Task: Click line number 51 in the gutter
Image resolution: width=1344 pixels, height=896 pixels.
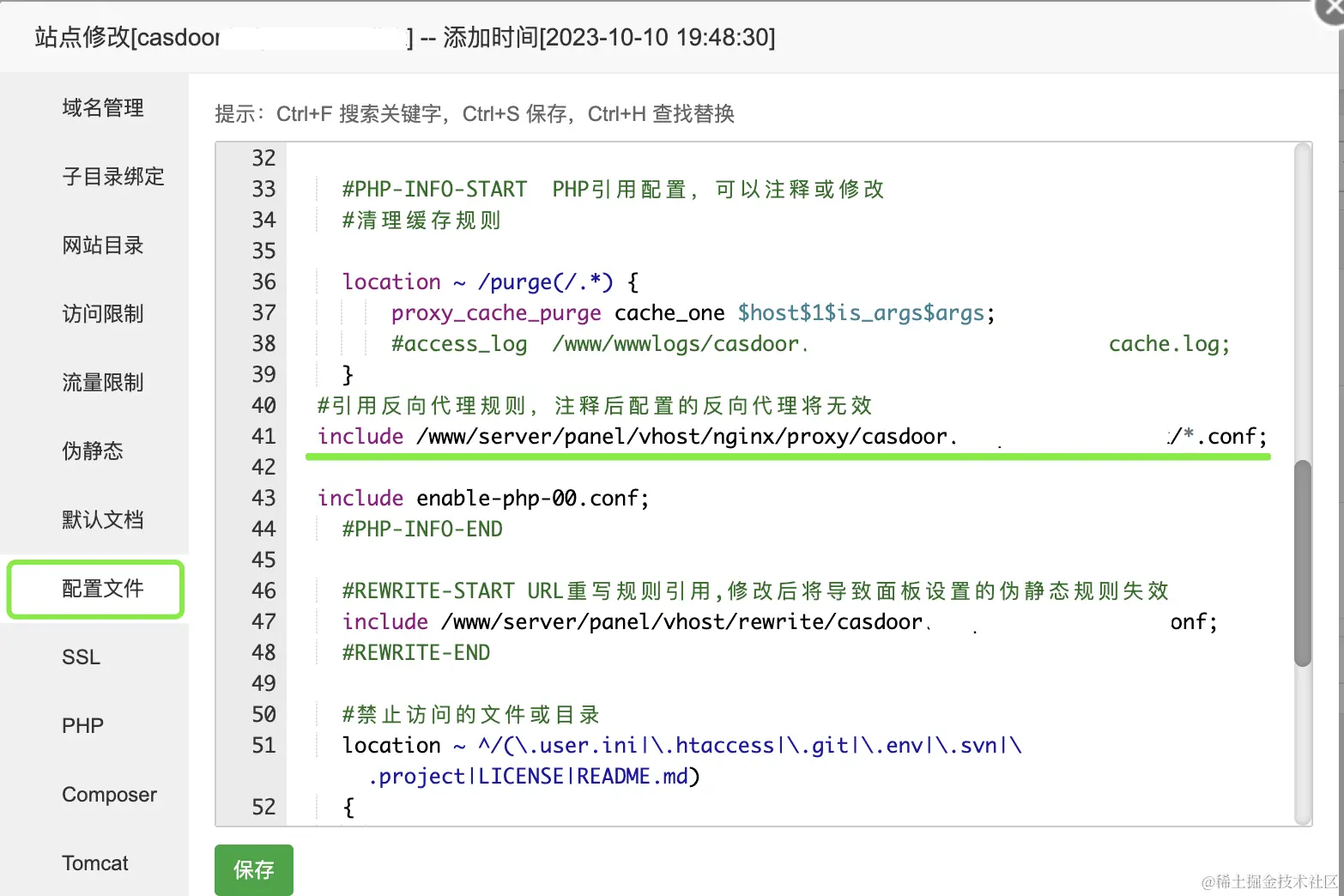Action: coord(263,746)
